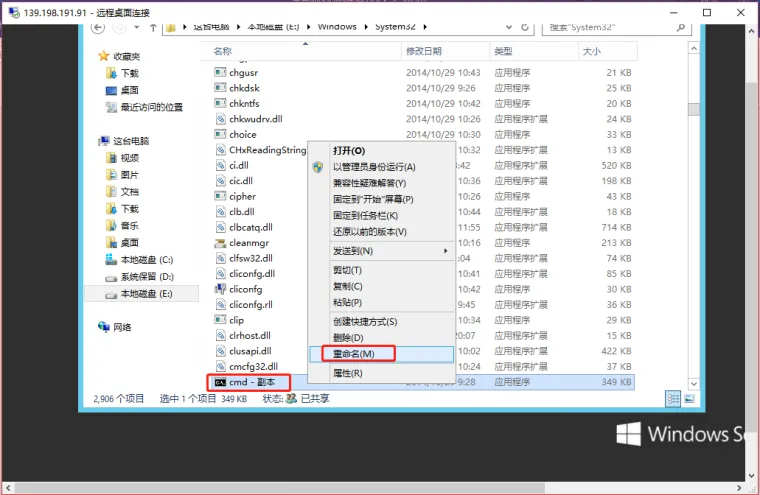Select cic.dll file
The image size is (760, 495).
(234, 181)
